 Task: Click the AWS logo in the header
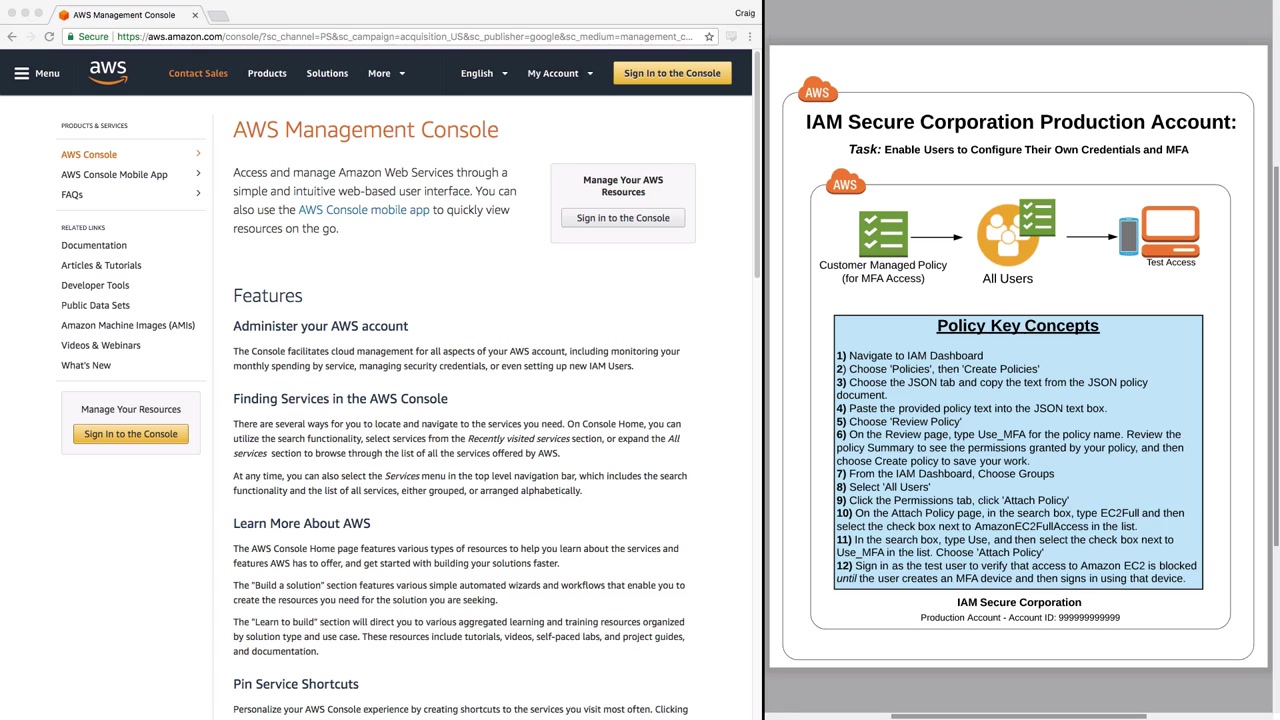(x=108, y=73)
